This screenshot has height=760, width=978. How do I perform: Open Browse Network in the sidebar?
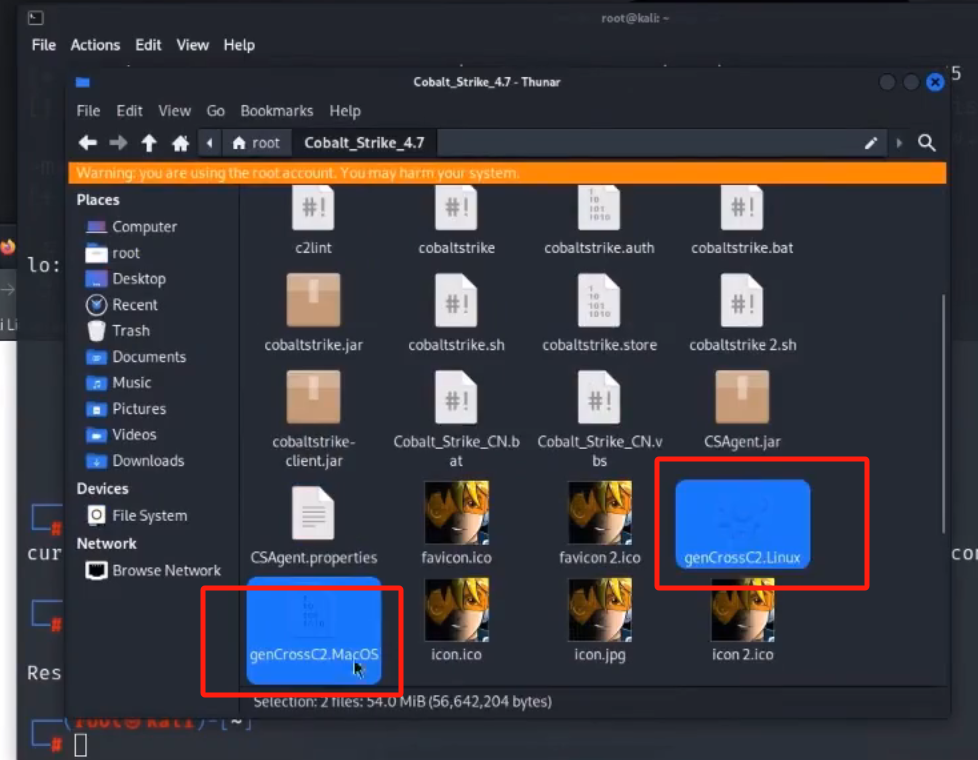(x=153, y=570)
